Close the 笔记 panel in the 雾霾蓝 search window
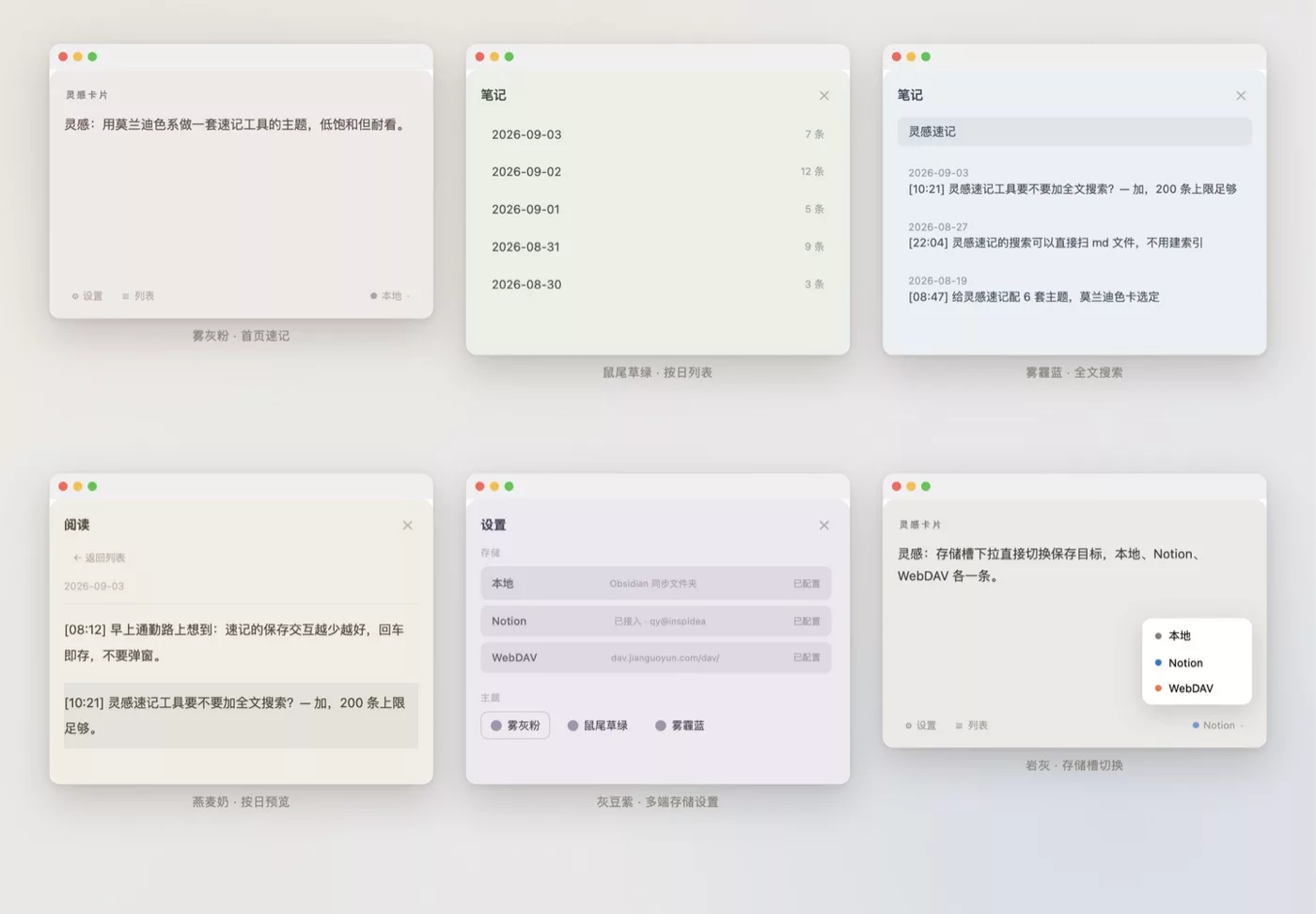Screen dimensions: 1316x914 (1241, 96)
